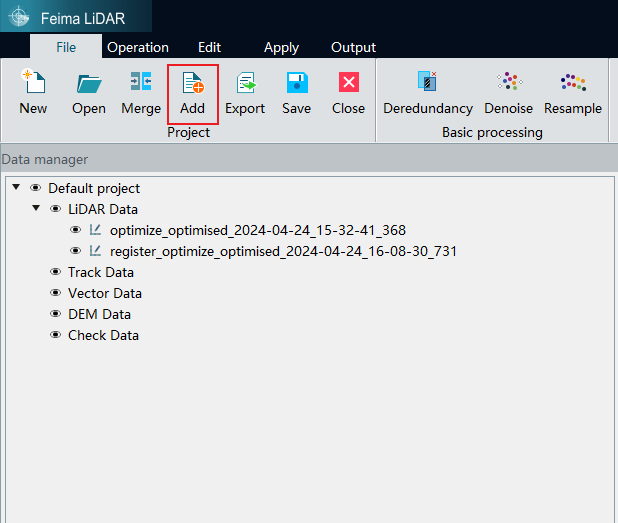Click the Resample tool icon
This screenshot has height=523, width=618.
click(x=572, y=84)
